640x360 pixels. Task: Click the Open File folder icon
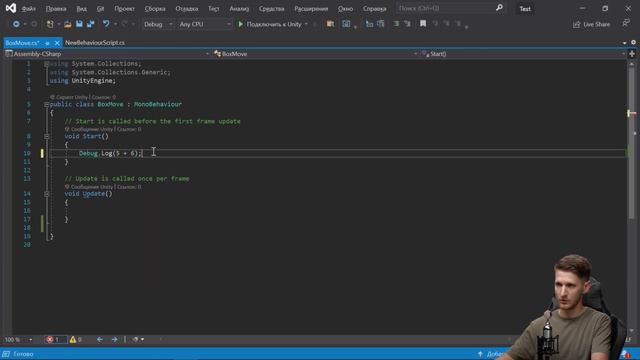68,24
